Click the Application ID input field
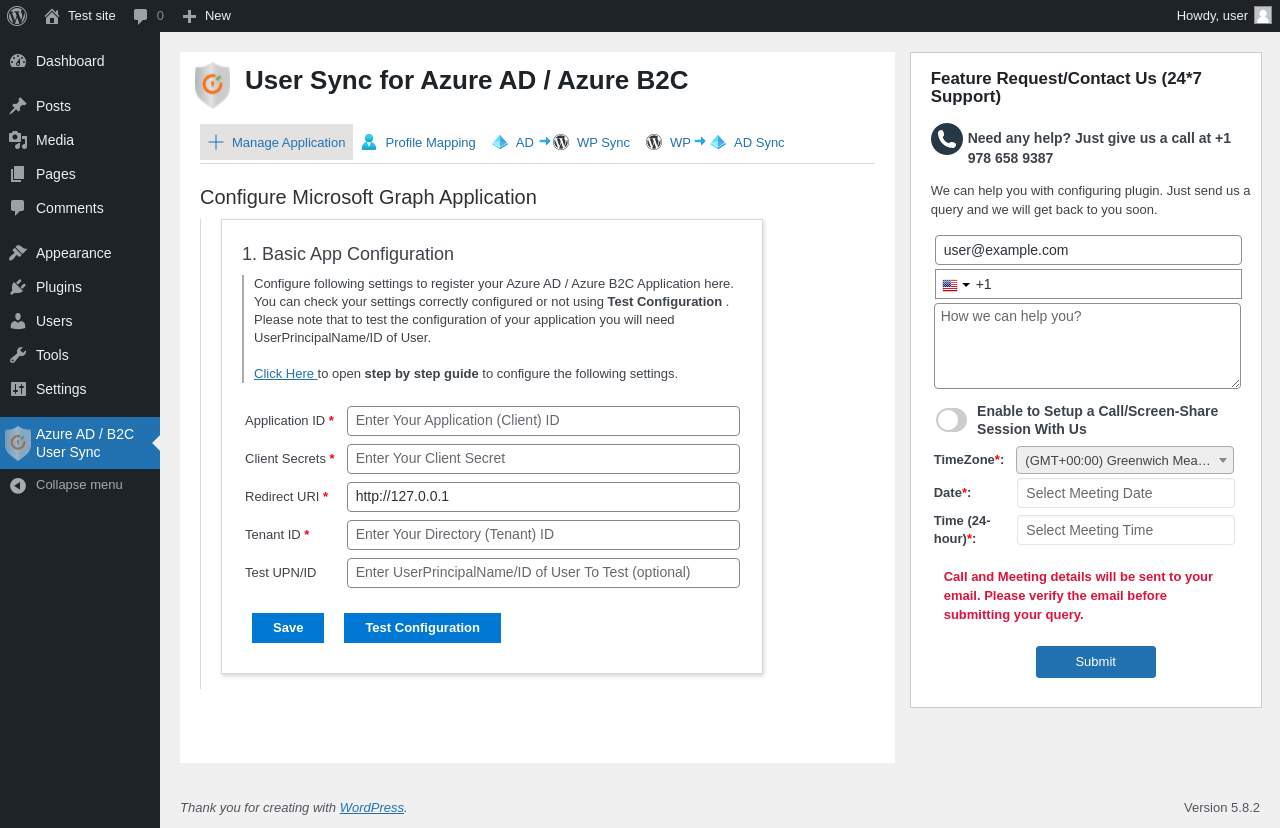 click(543, 421)
